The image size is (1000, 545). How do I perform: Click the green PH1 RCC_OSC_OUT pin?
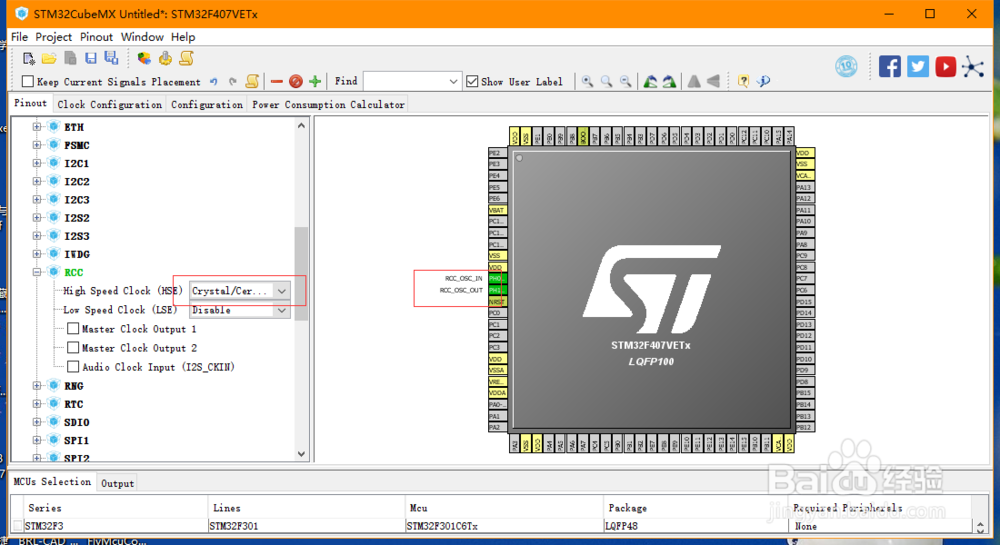pyautogui.click(x=497, y=290)
